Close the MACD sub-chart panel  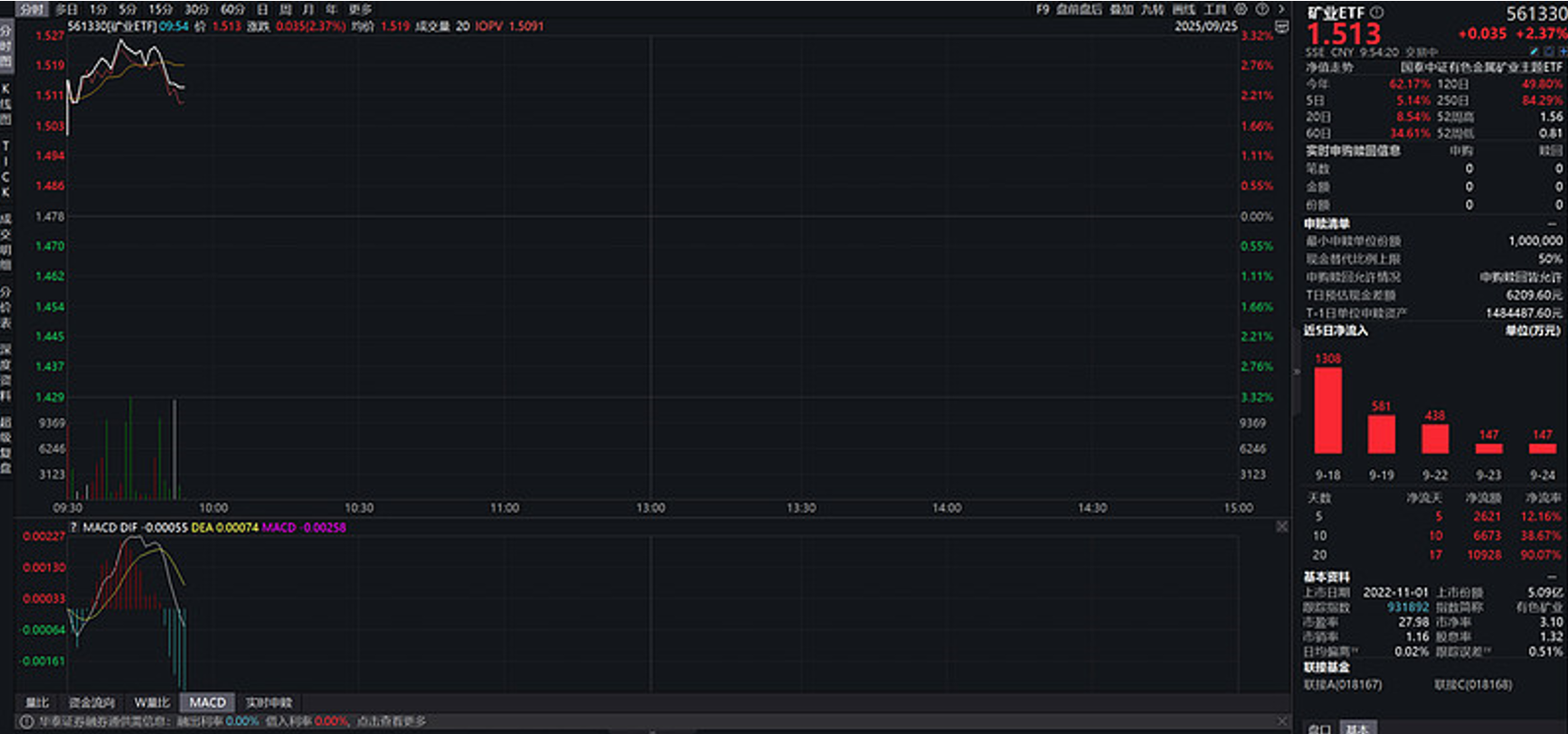pyautogui.click(x=1281, y=526)
